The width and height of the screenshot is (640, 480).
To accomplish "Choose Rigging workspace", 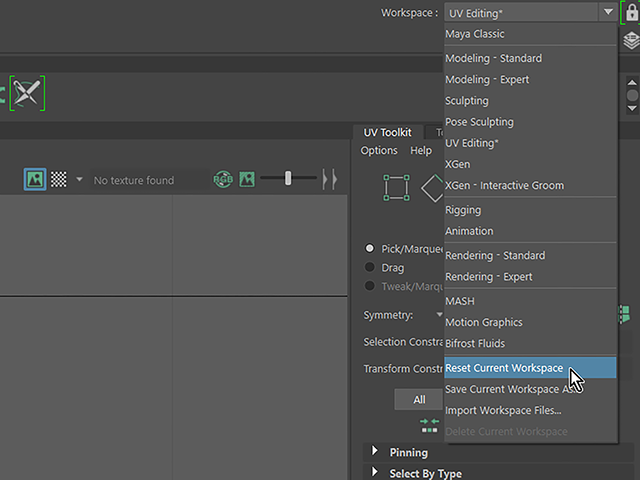I will click(x=530, y=210).
